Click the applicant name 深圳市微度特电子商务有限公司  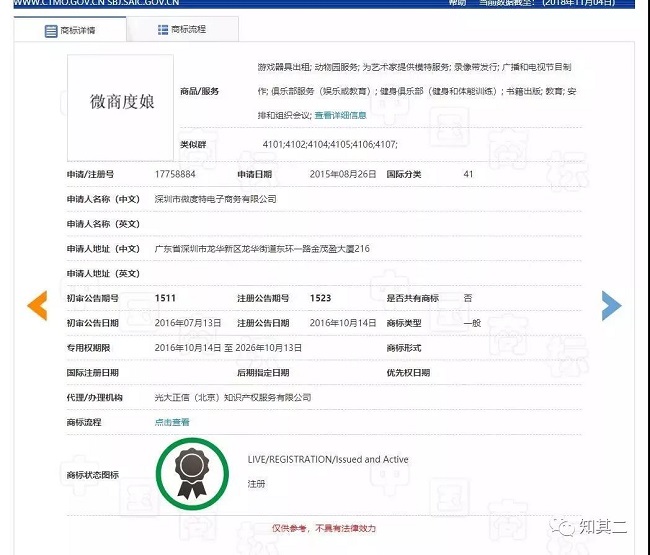(215, 199)
